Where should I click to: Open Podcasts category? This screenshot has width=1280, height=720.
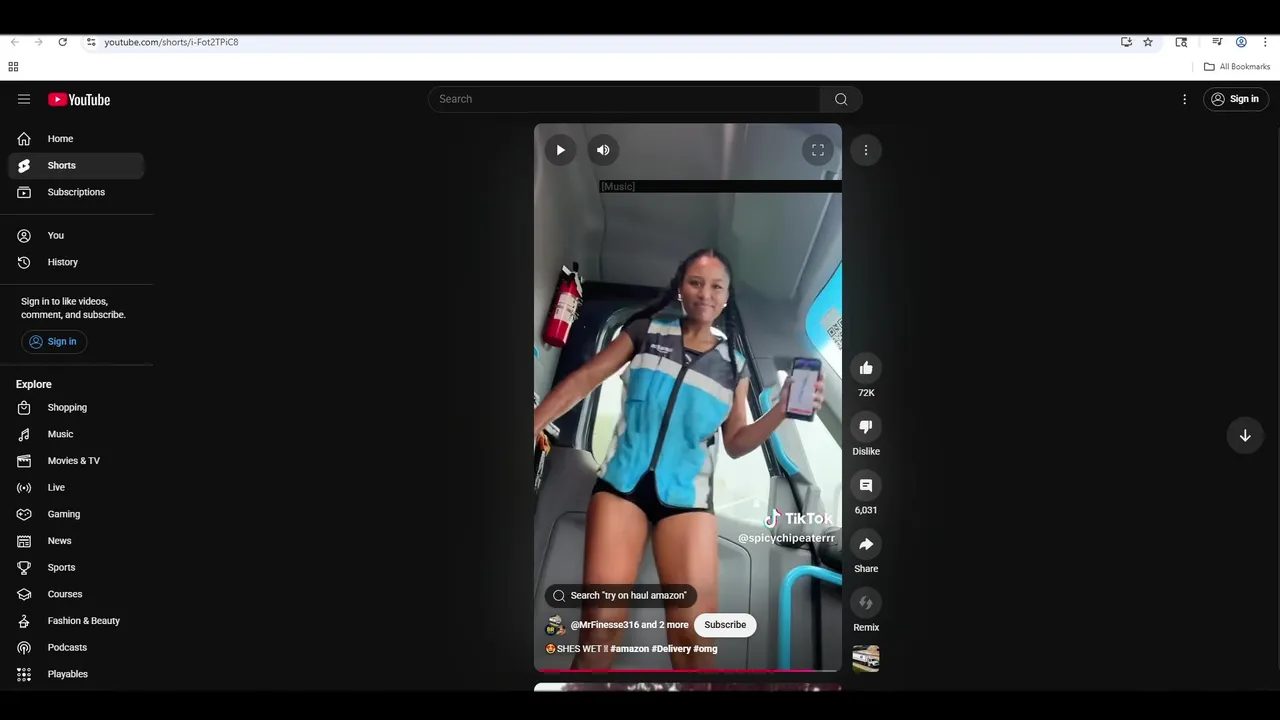pyautogui.click(x=76, y=647)
